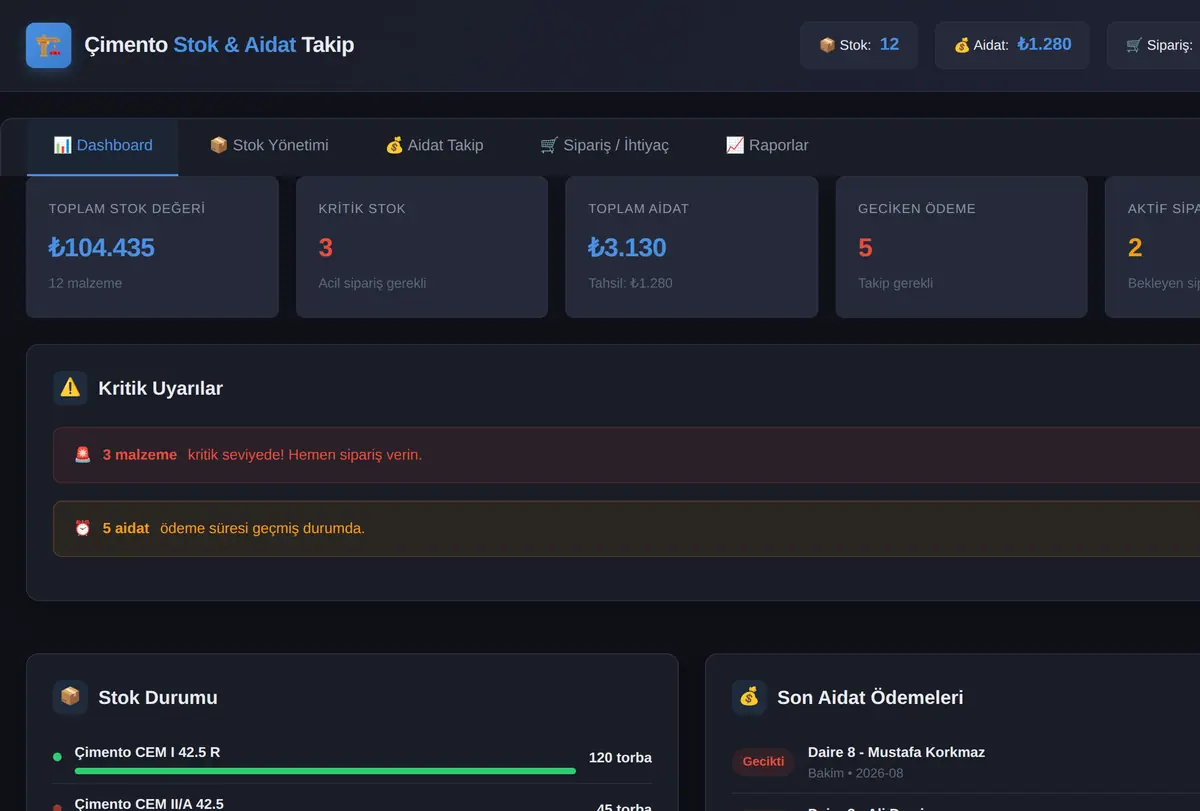
Task: Go to the Aidat Takip tab
Action: 434,146
